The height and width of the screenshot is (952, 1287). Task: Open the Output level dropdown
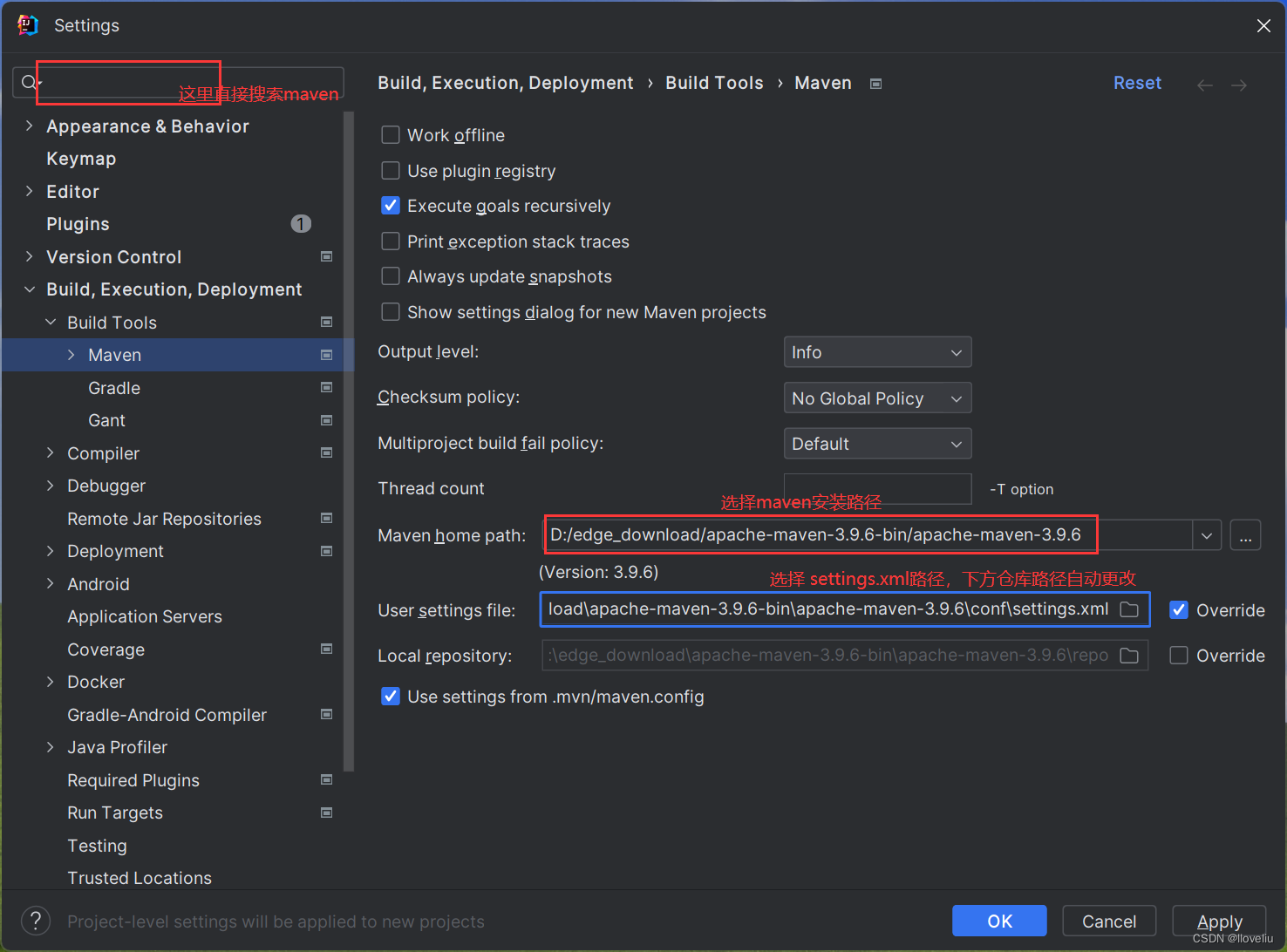pos(877,352)
